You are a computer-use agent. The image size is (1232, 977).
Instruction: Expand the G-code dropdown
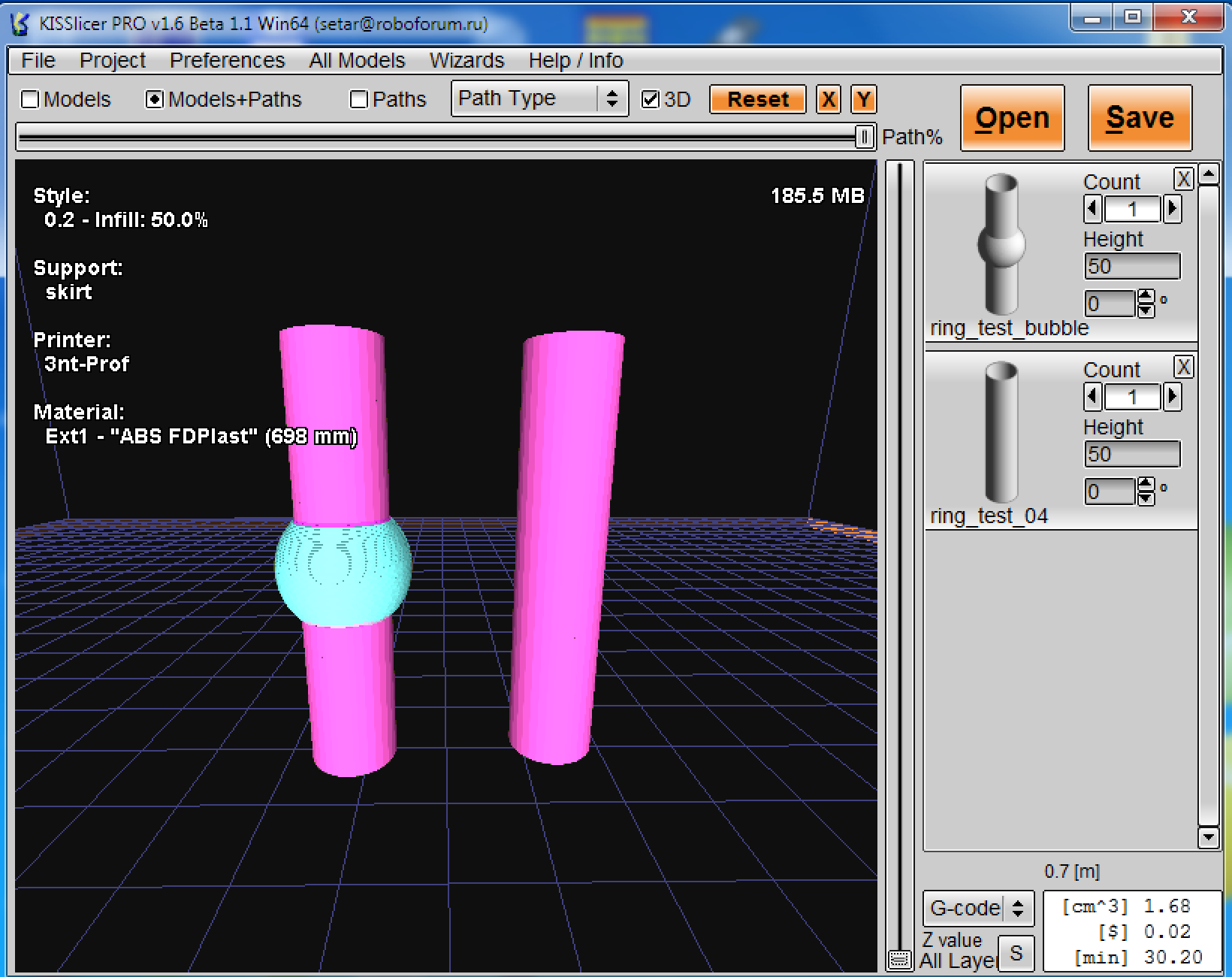click(977, 909)
